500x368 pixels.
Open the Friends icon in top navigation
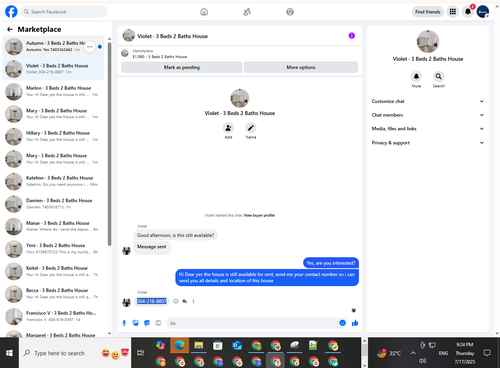coord(247,12)
